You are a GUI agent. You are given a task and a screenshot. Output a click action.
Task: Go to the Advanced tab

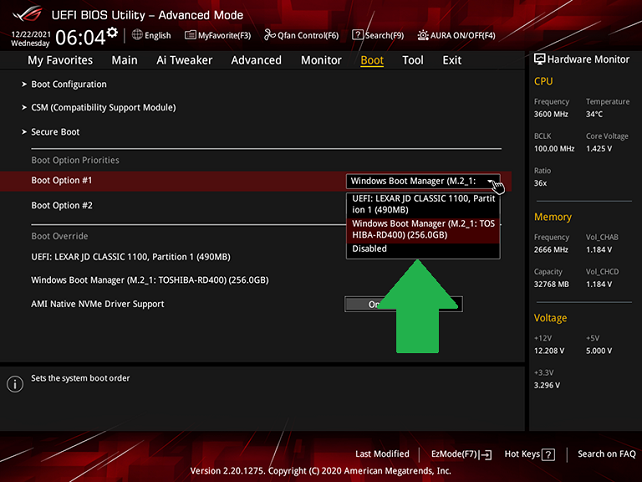point(256,60)
